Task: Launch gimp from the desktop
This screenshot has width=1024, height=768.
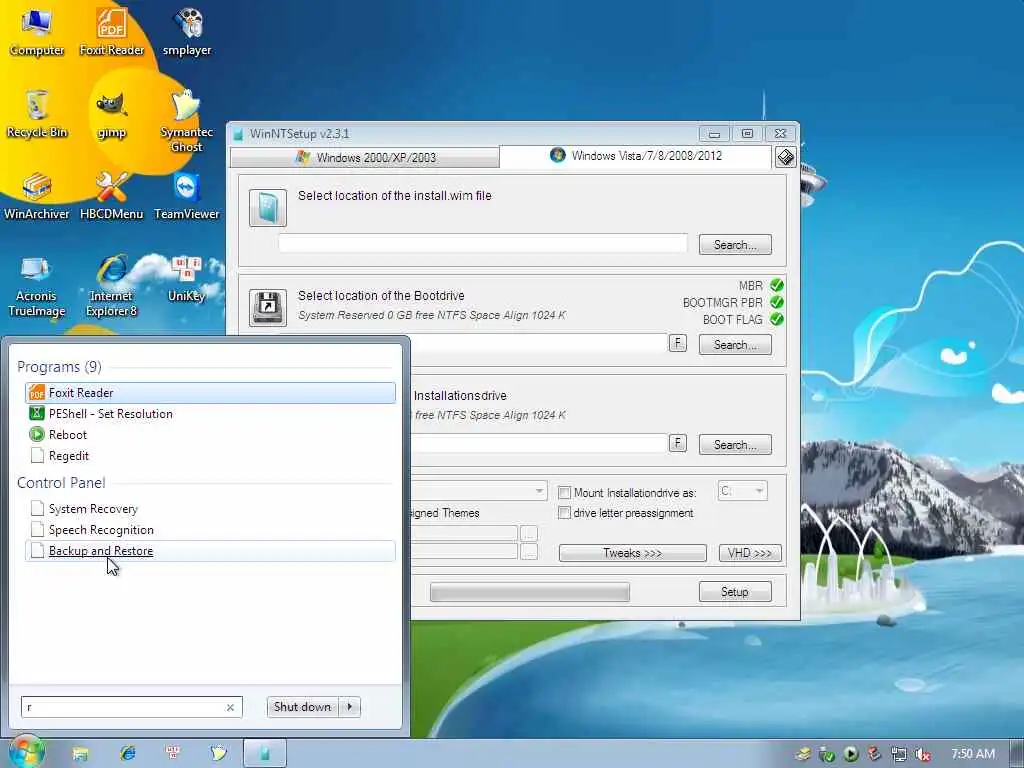Action: [x=112, y=114]
